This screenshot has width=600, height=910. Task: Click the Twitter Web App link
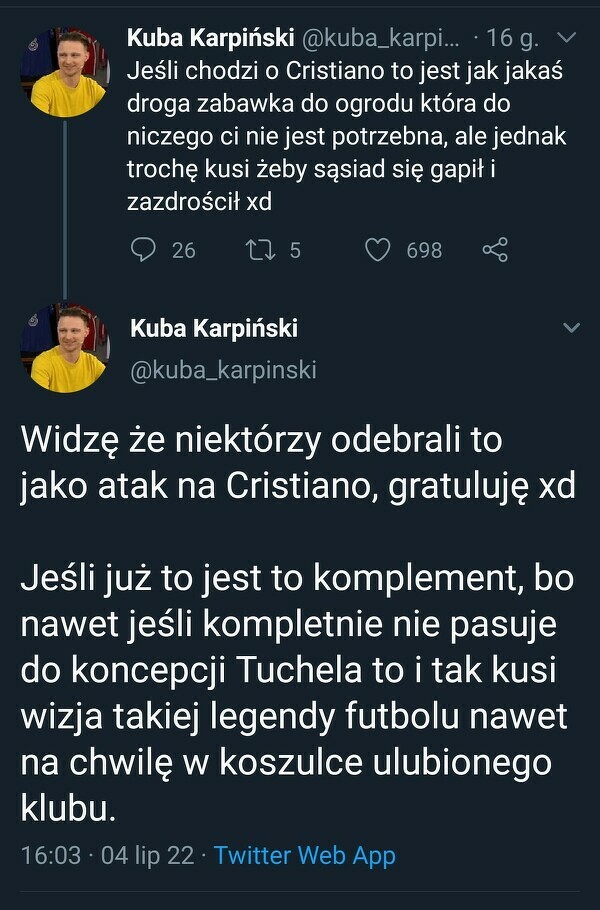305,856
